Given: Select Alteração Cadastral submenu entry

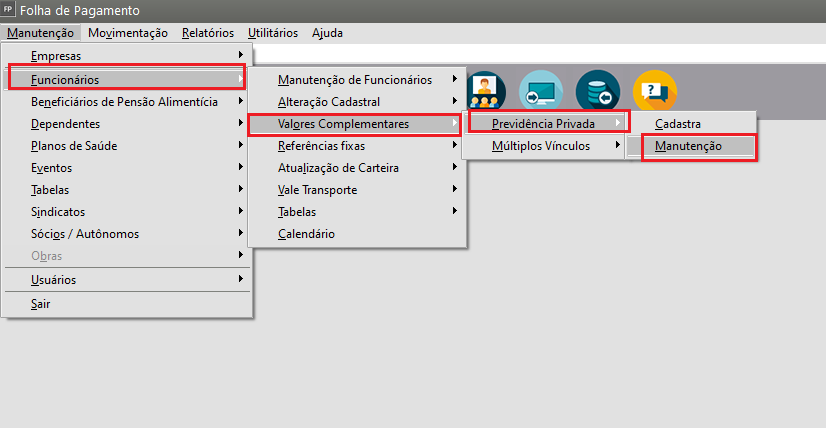Looking at the screenshot, I should (x=357, y=102).
